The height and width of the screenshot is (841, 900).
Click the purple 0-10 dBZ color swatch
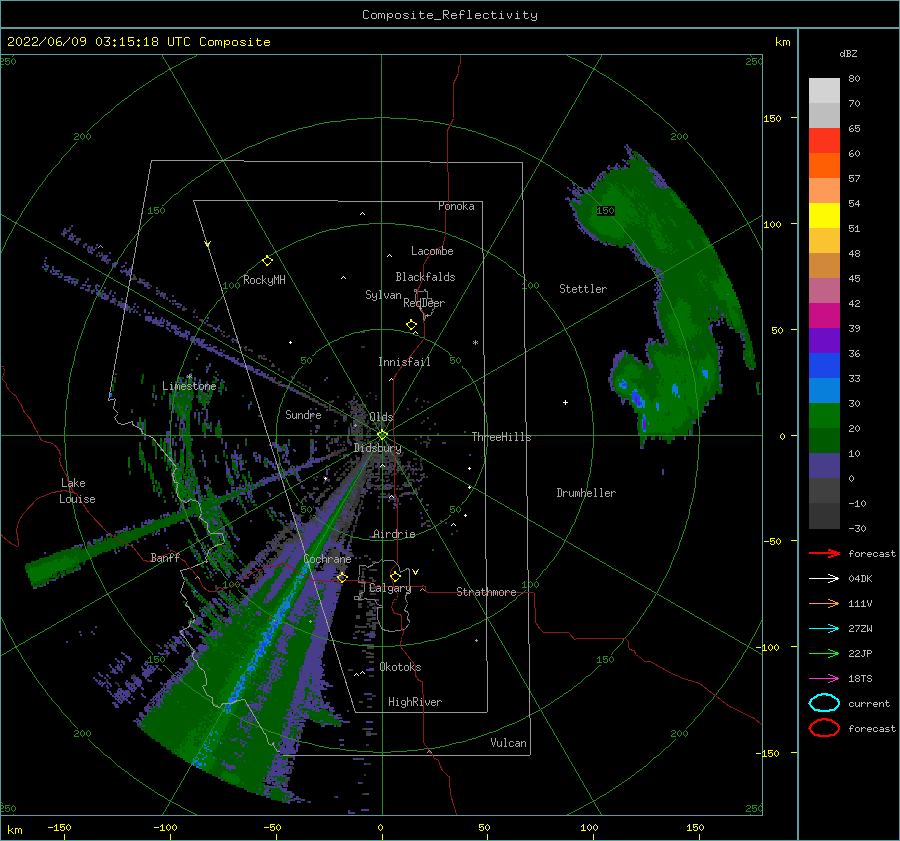824,465
